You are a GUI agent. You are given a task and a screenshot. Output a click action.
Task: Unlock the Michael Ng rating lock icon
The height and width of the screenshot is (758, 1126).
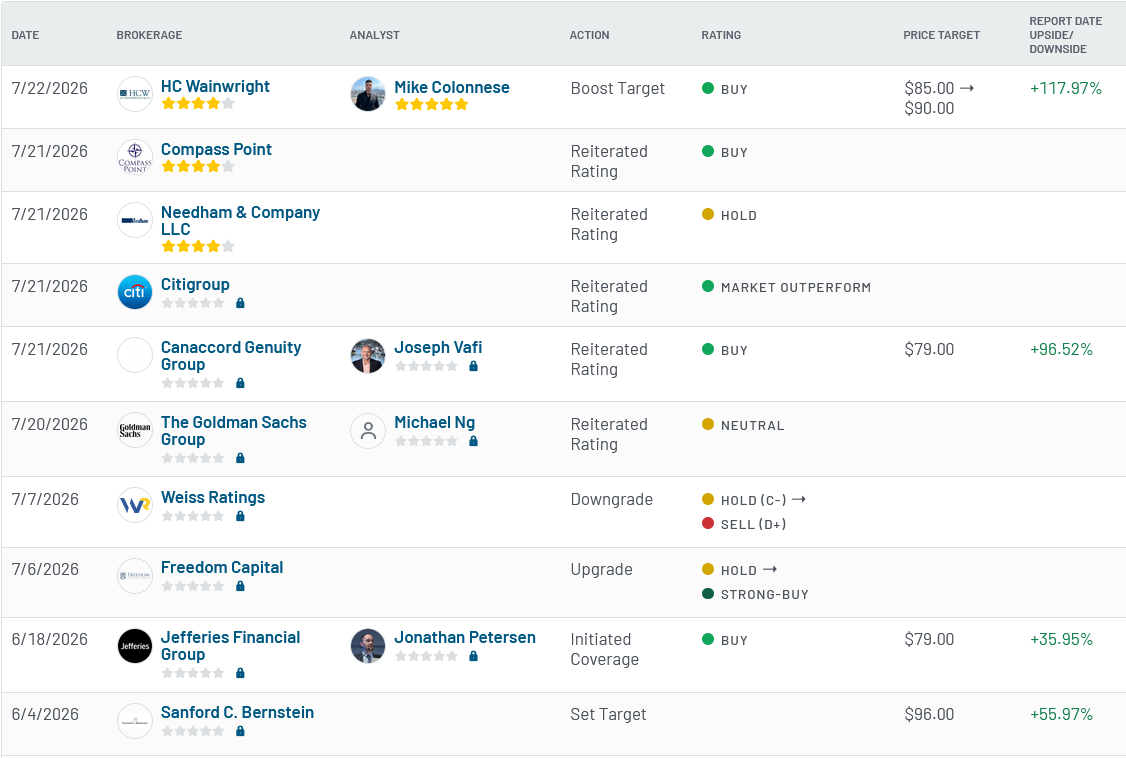point(473,441)
